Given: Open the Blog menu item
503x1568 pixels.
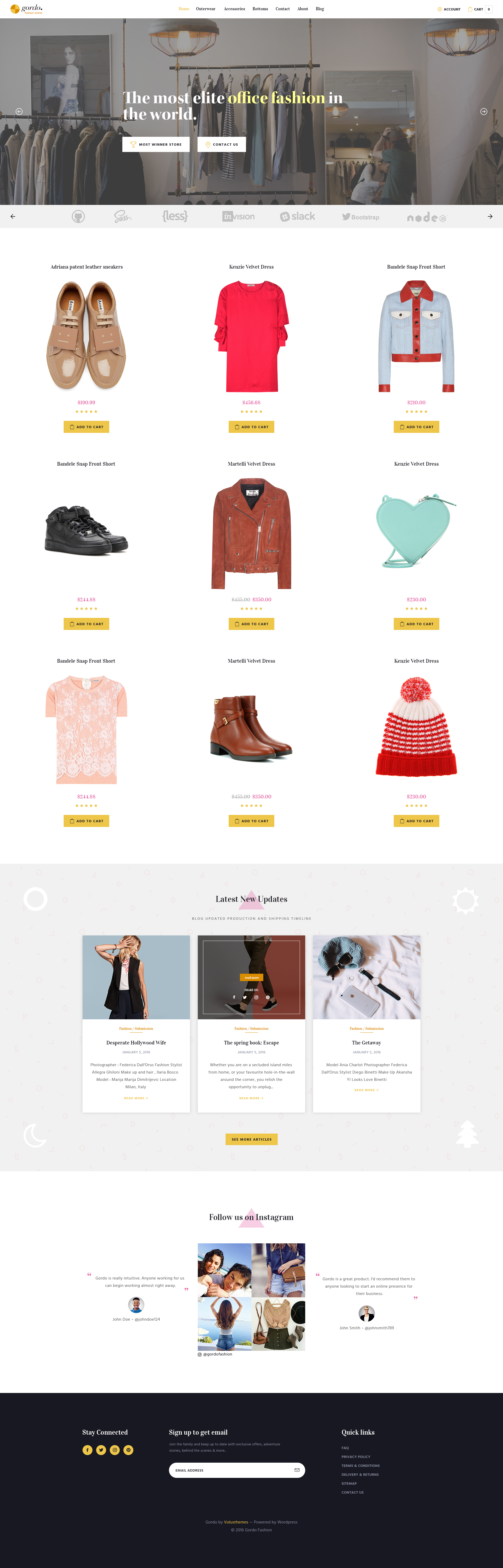Looking at the screenshot, I should [320, 9].
